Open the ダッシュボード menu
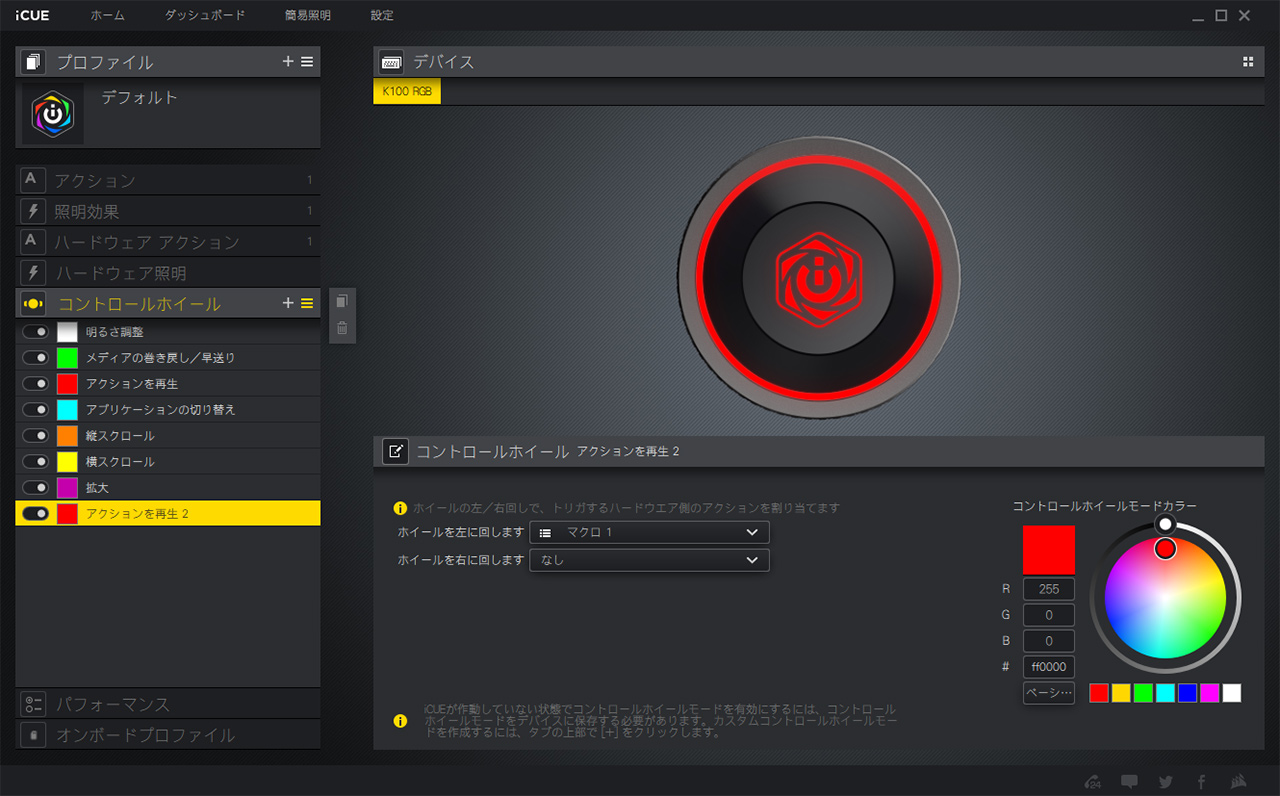 [x=204, y=16]
